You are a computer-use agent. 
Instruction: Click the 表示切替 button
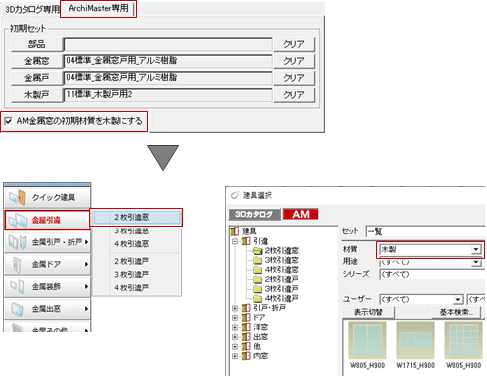(x=368, y=312)
